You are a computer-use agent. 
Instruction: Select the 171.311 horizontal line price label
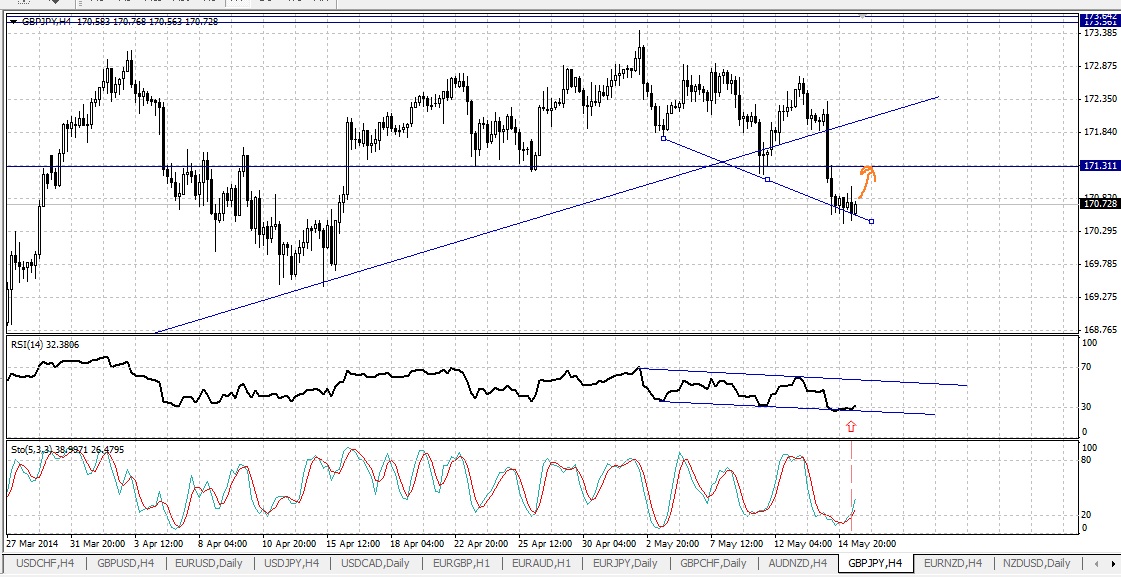pyautogui.click(x=1100, y=166)
